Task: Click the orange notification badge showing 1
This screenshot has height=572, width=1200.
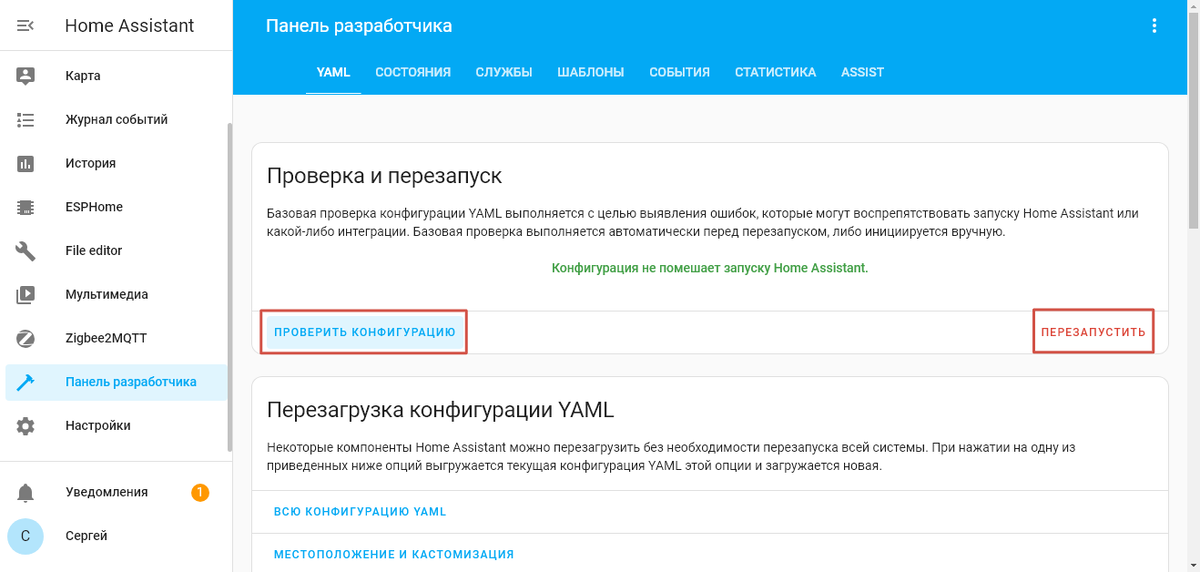Action: tap(200, 492)
